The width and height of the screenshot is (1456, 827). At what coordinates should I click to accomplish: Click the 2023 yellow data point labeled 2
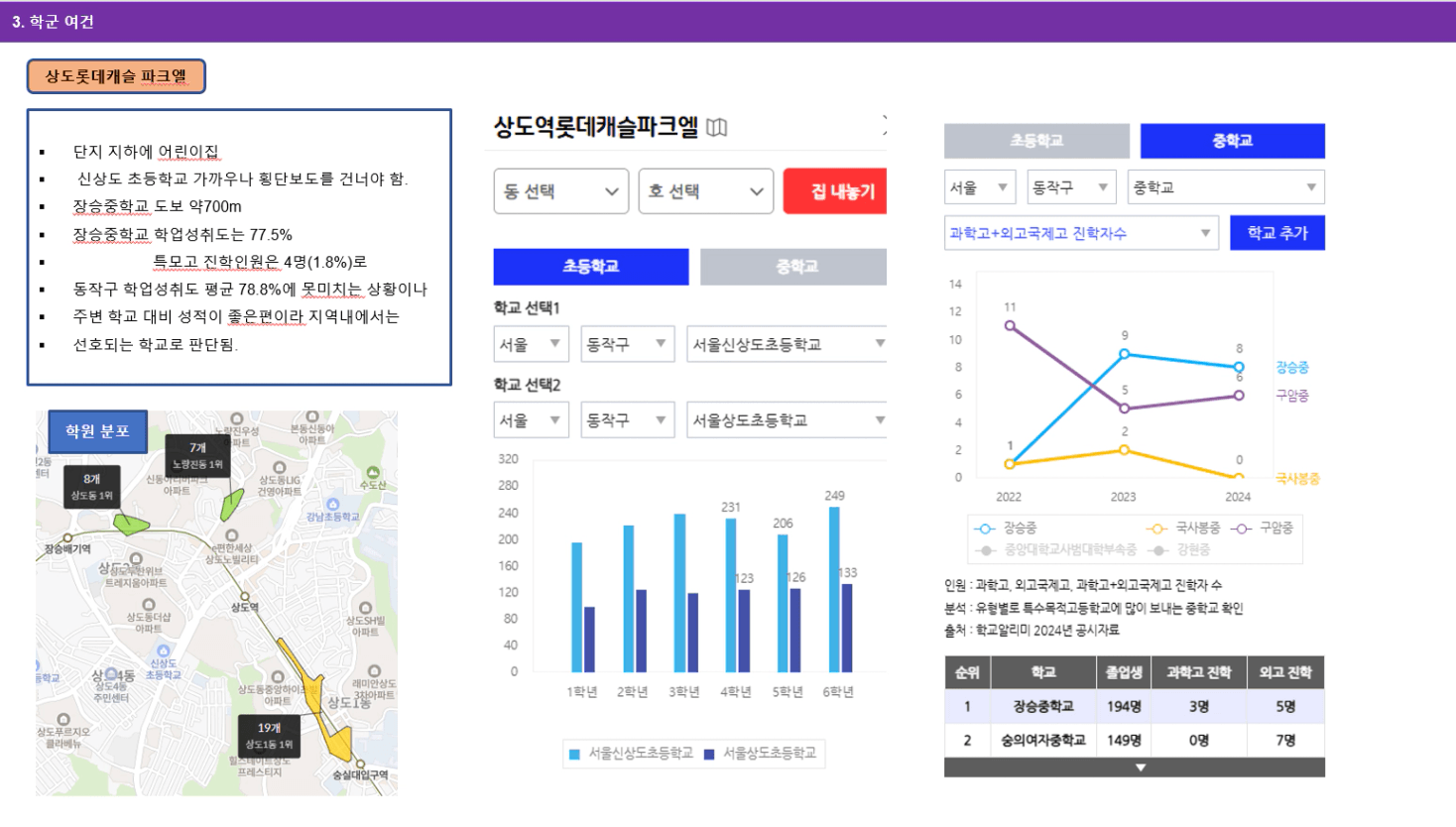[1124, 450]
